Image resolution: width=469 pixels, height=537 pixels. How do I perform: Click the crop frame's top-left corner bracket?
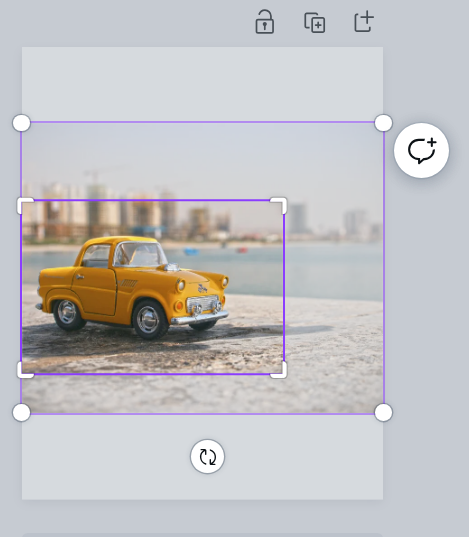pos(24,204)
